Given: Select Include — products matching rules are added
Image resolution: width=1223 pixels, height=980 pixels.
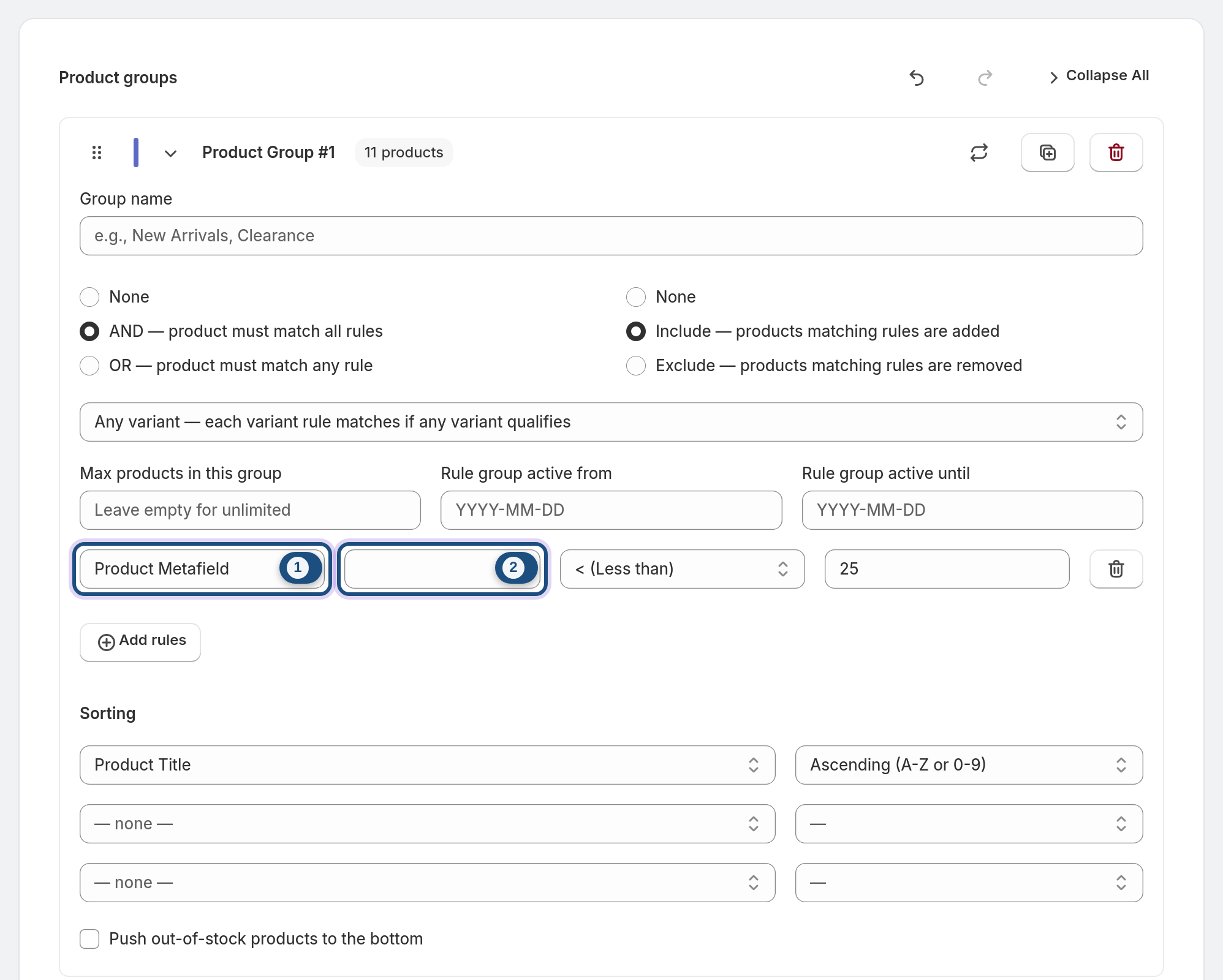Looking at the screenshot, I should (x=636, y=331).
